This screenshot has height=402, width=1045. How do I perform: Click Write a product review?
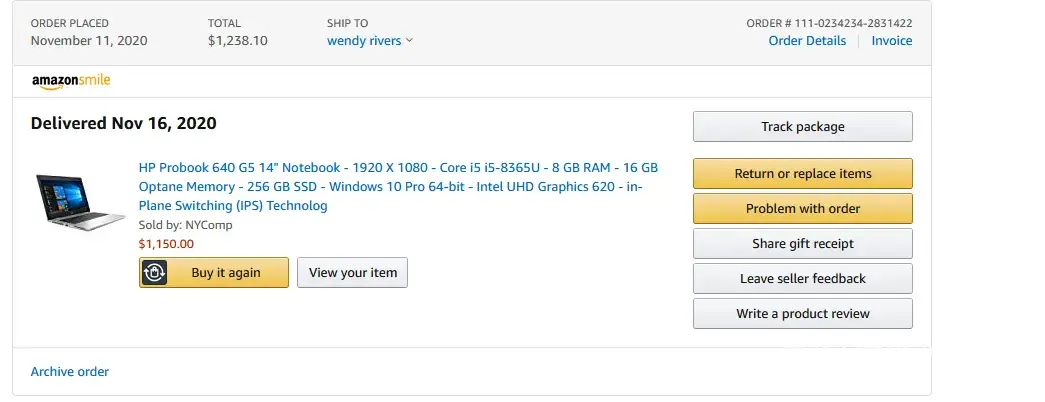click(802, 314)
